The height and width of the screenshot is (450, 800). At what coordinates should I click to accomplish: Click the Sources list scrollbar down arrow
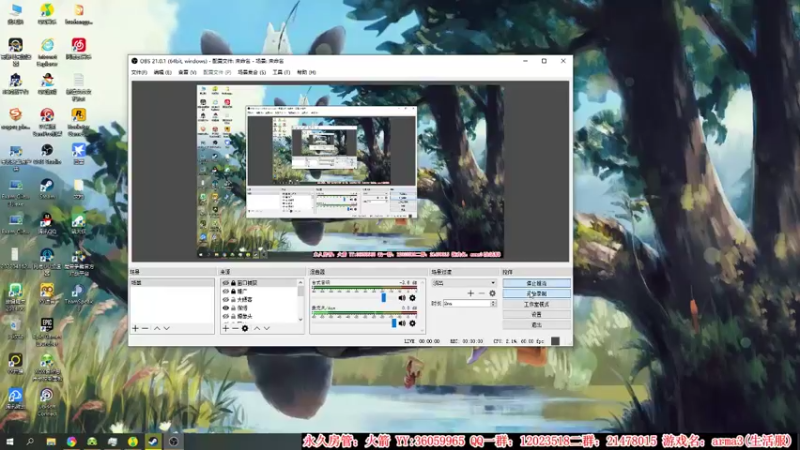pyautogui.click(x=300, y=320)
